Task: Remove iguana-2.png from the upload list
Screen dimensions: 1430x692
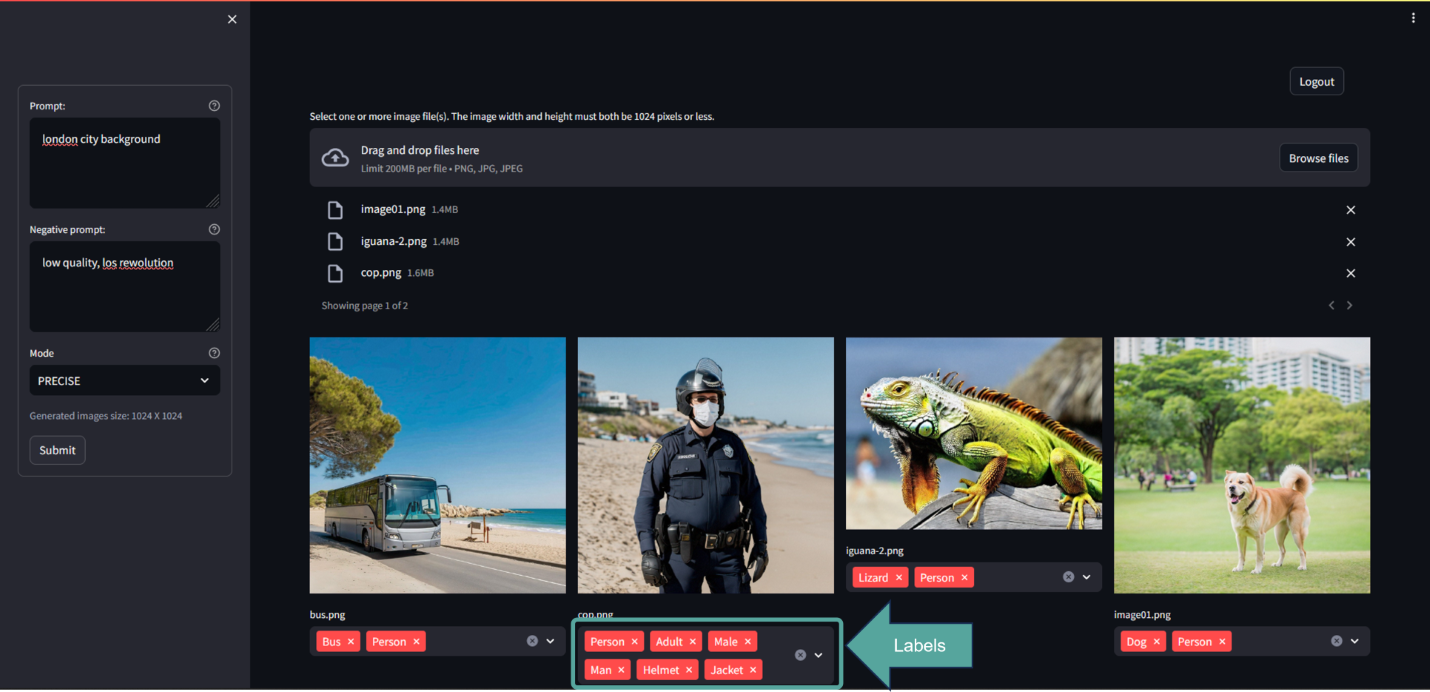Action: click(x=1350, y=241)
